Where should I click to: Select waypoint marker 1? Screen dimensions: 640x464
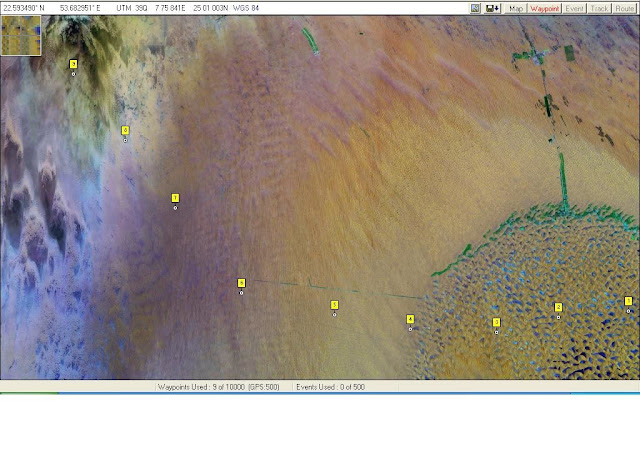click(x=629, y=301)
